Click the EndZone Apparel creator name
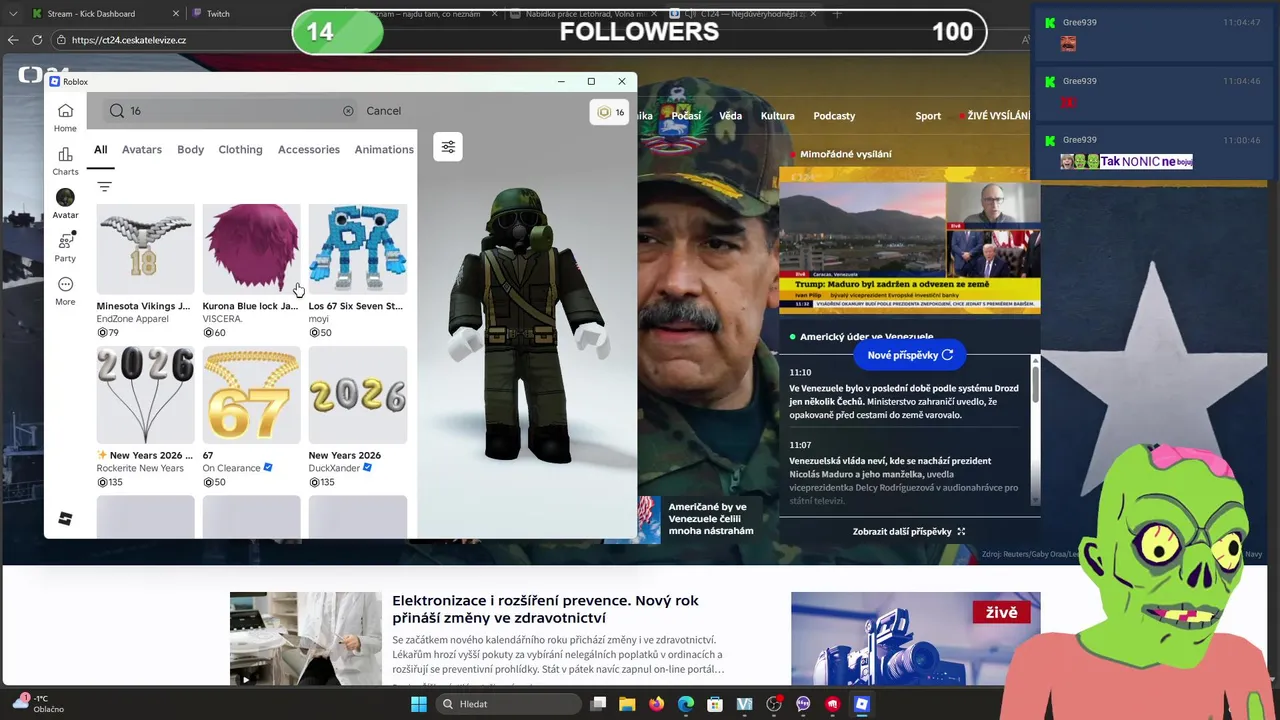Viewport: 1280px width, 720px height. click(132, 319)
